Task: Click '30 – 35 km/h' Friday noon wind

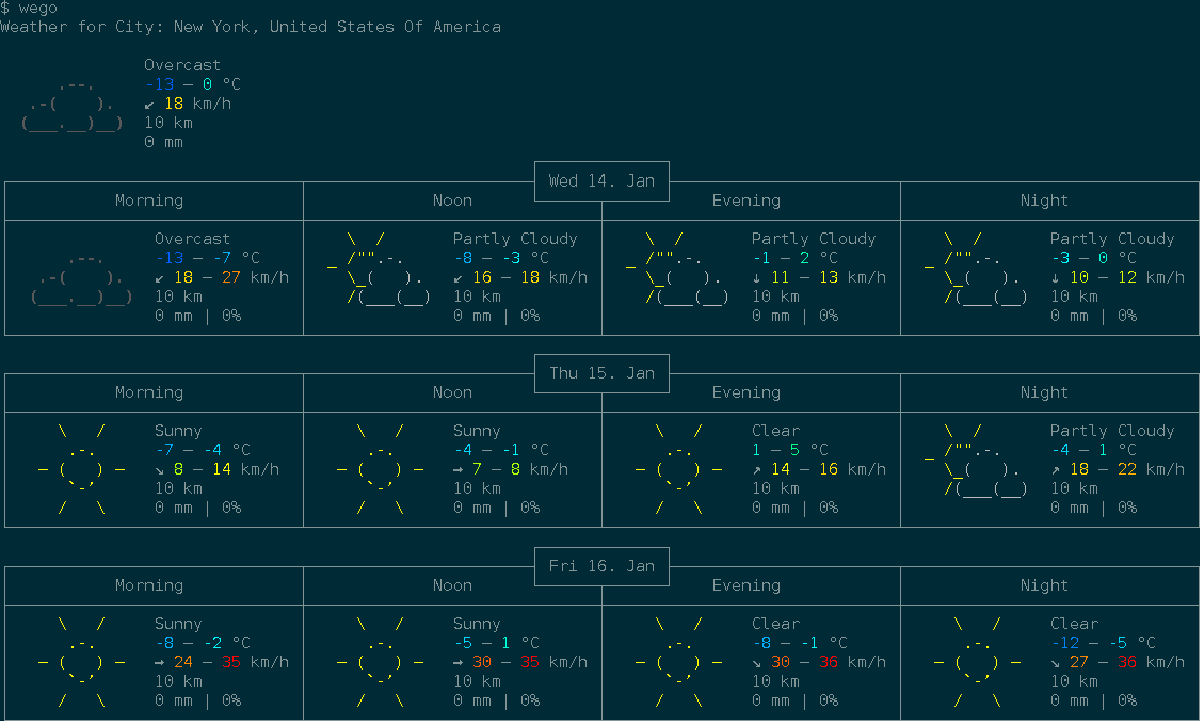Action: tap(530, 662)
